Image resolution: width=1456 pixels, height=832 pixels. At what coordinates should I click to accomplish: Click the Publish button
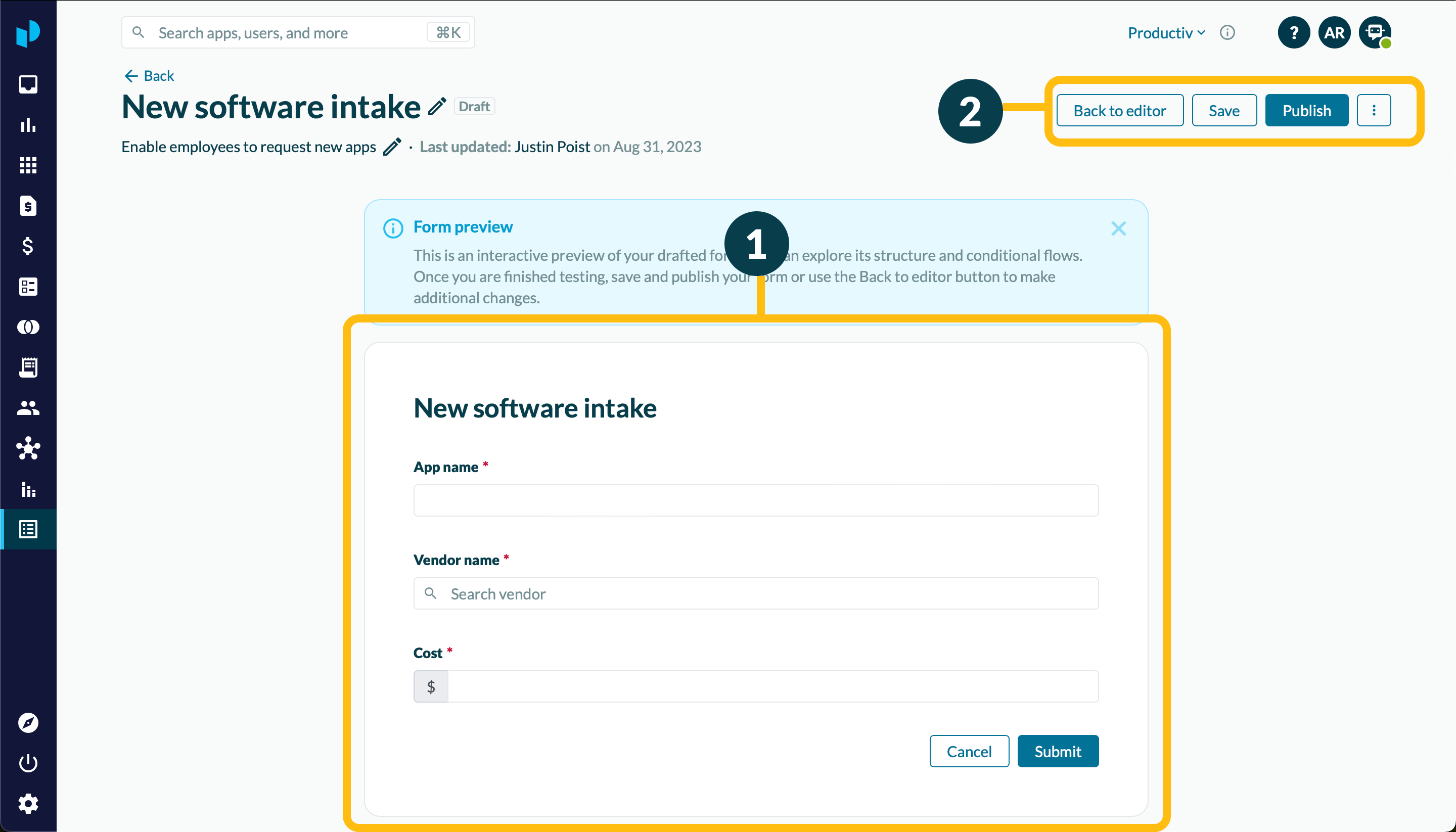coord(1306,110)
